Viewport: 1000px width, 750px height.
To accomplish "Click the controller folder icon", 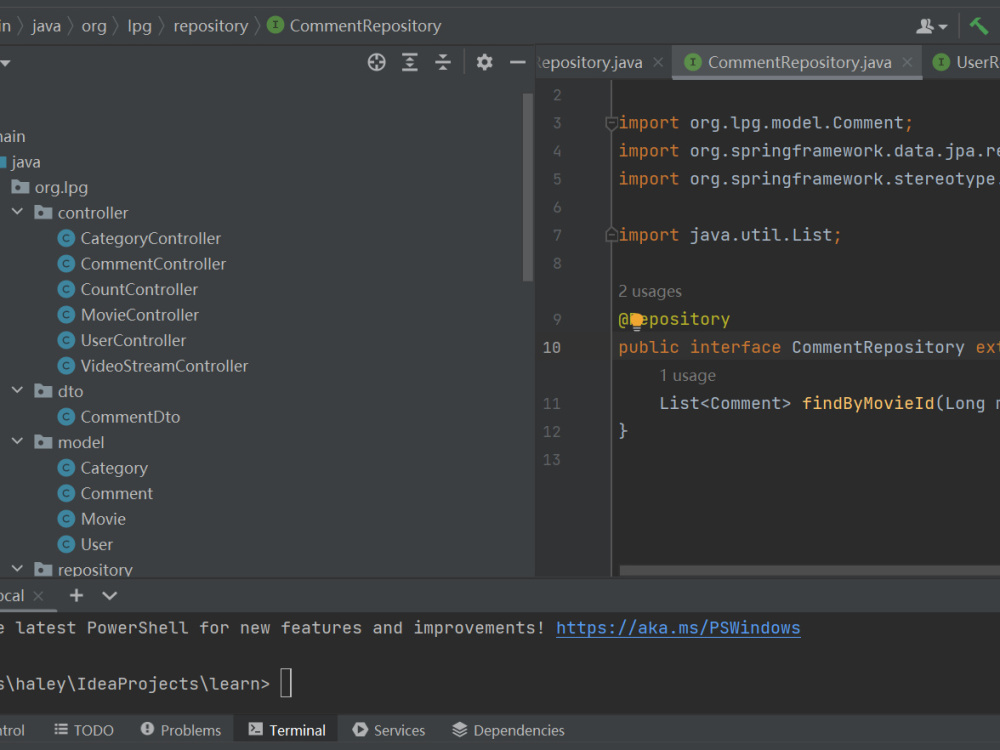I will pos(43,212).
